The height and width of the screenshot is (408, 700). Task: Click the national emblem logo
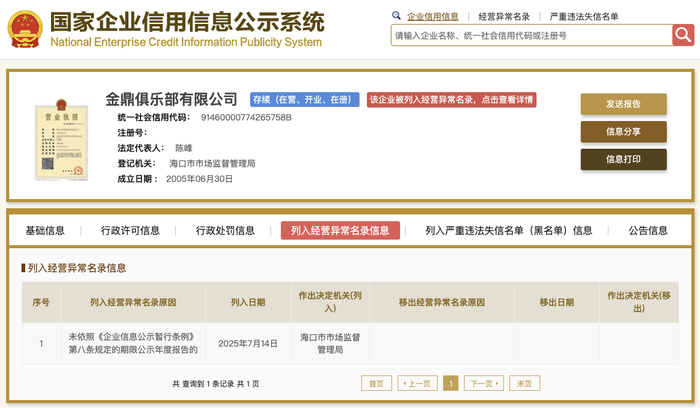[x=25, y=29]
